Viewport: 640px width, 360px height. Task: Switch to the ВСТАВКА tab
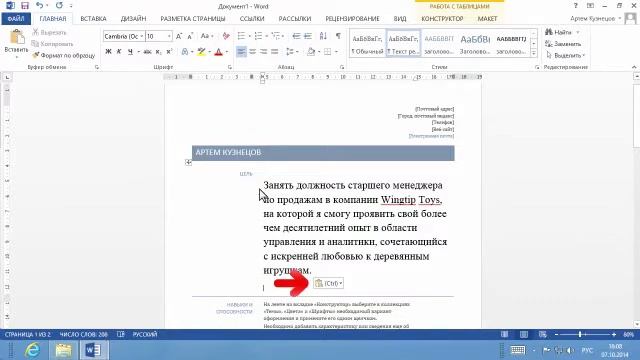click(93, 19)
